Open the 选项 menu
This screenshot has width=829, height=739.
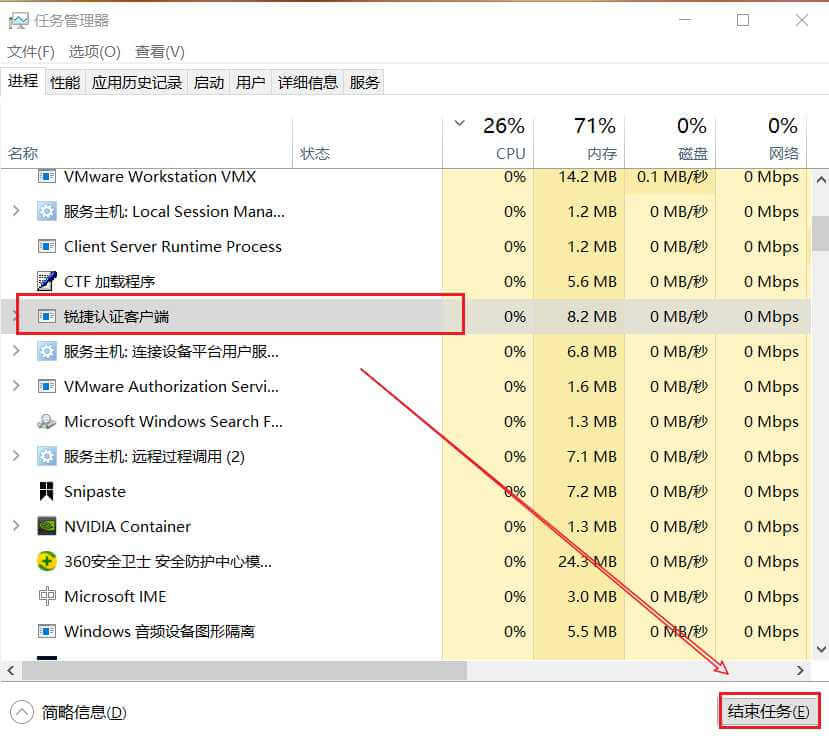coord(94,51)
